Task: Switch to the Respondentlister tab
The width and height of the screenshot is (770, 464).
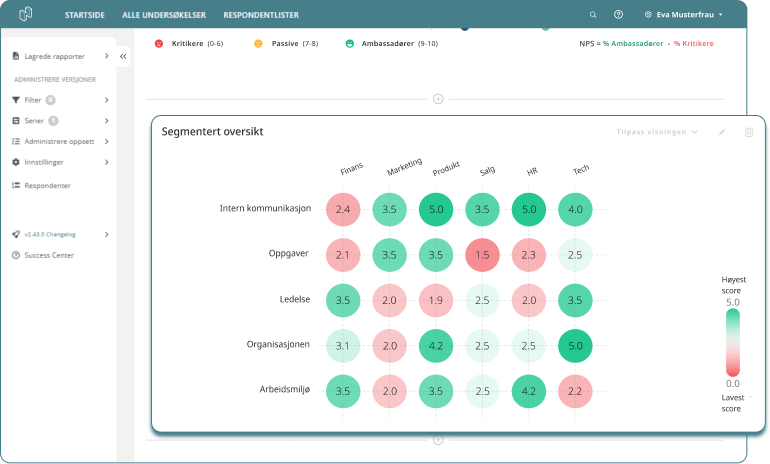Action: (x=260, y=16)
